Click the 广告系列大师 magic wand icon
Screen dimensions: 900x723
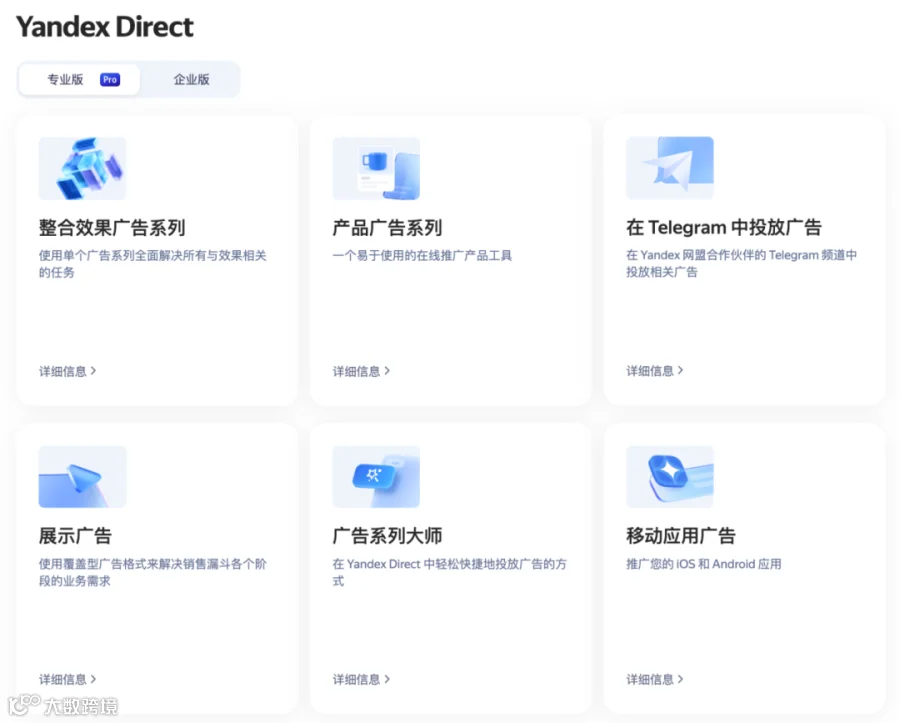click(x=376, y=476)
